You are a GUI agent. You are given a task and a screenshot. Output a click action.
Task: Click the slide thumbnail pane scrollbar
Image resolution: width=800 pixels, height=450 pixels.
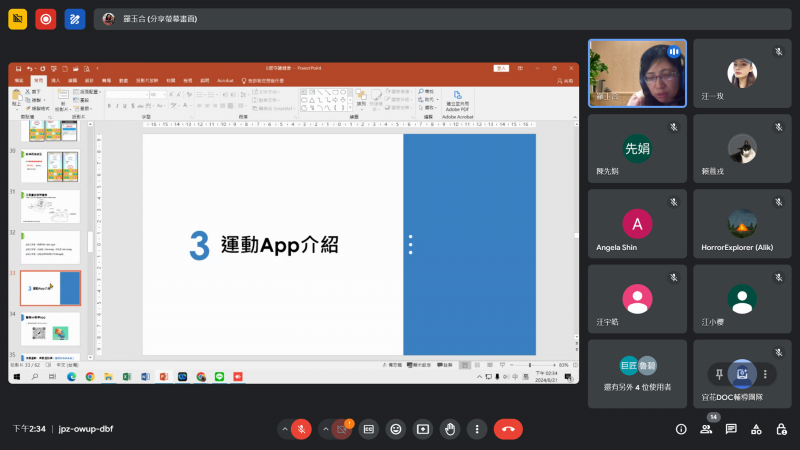coord(90,241)
